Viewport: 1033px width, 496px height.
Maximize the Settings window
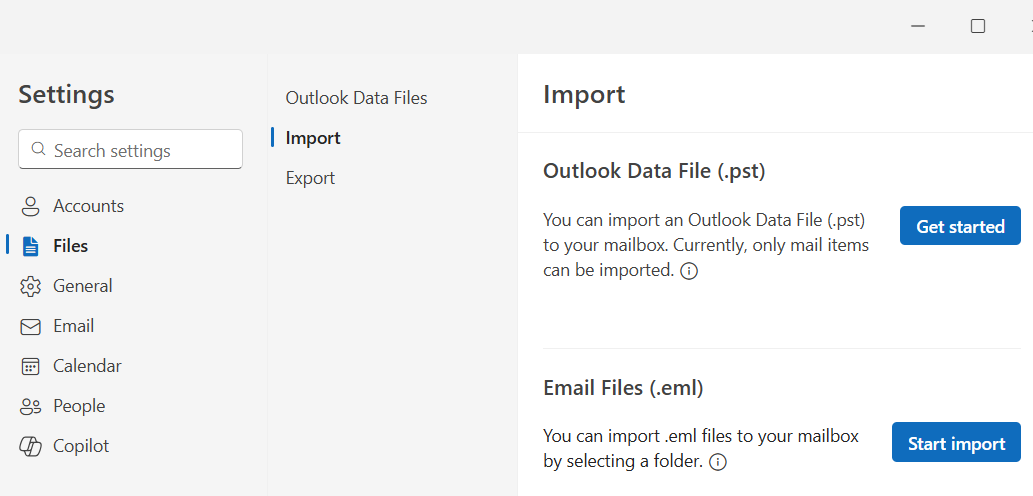click(978, 26)
